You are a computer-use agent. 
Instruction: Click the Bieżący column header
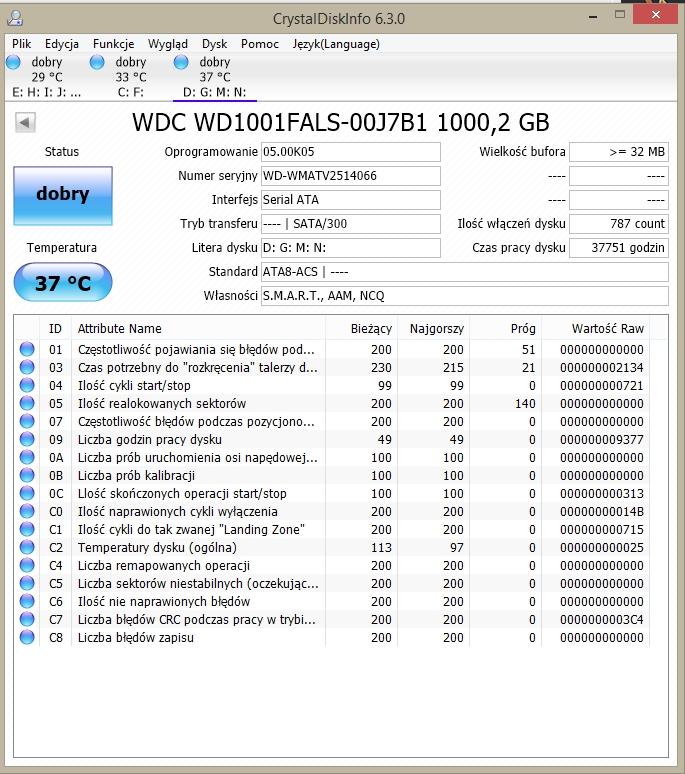tap(362, 329)
